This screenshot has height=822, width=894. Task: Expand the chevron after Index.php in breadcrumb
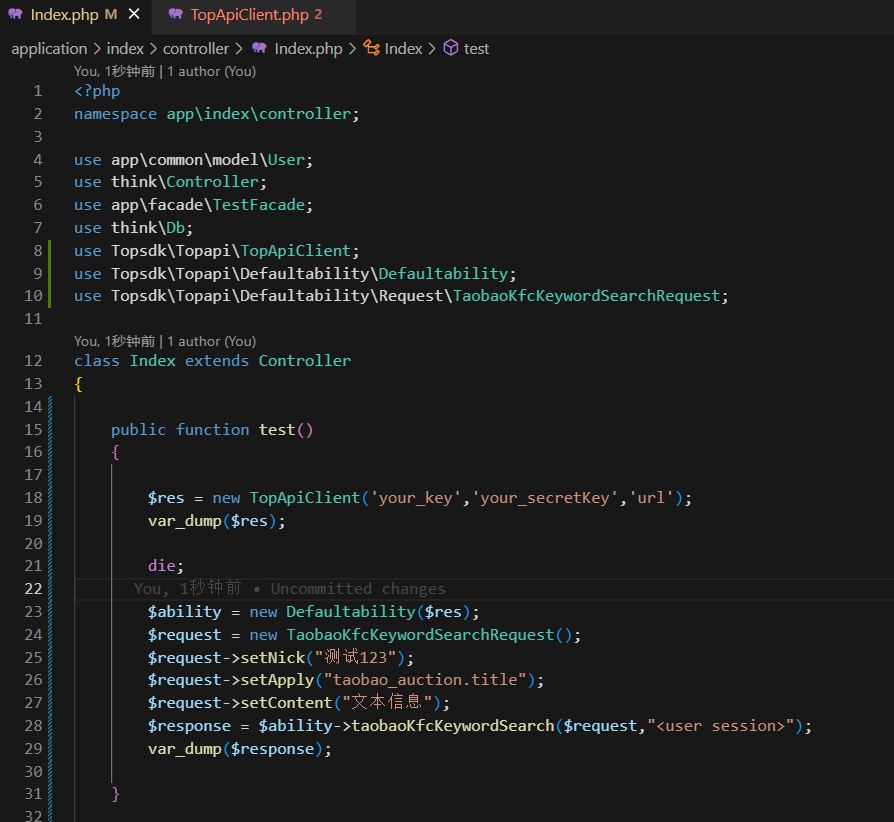(353, 48)
